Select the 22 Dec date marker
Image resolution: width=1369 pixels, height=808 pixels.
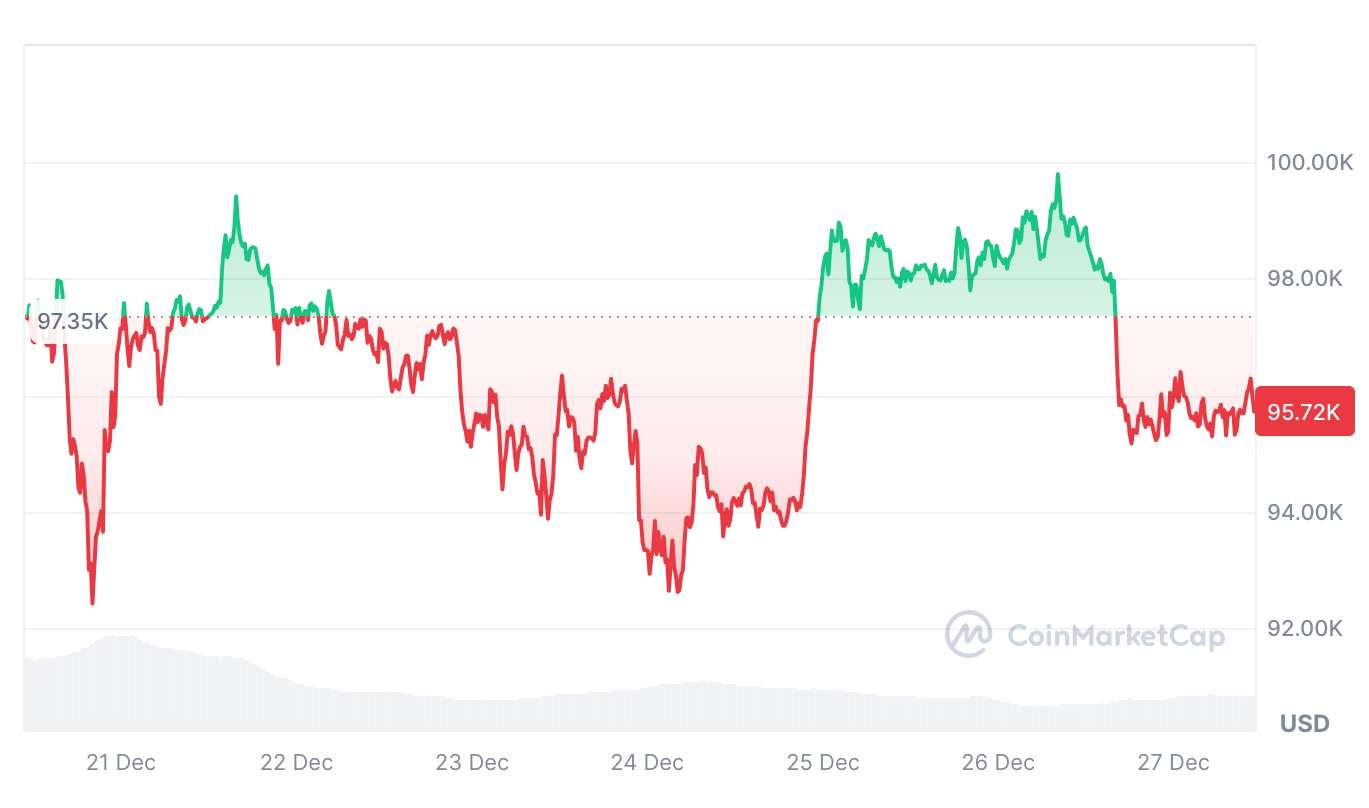coord(296,763)
